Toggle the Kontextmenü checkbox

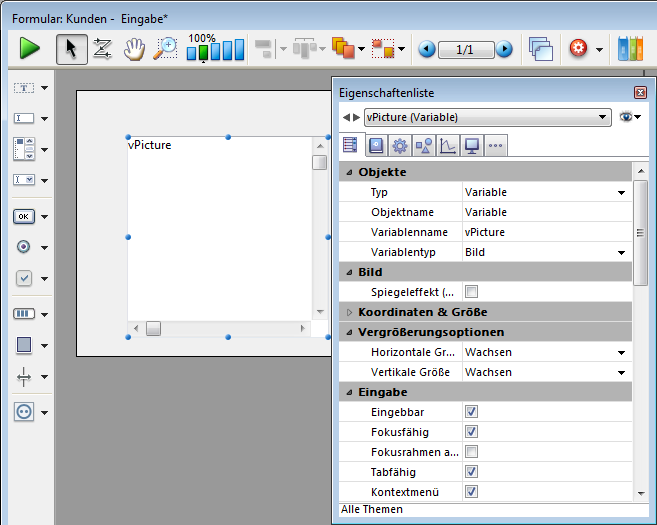[x=471, y=492]
